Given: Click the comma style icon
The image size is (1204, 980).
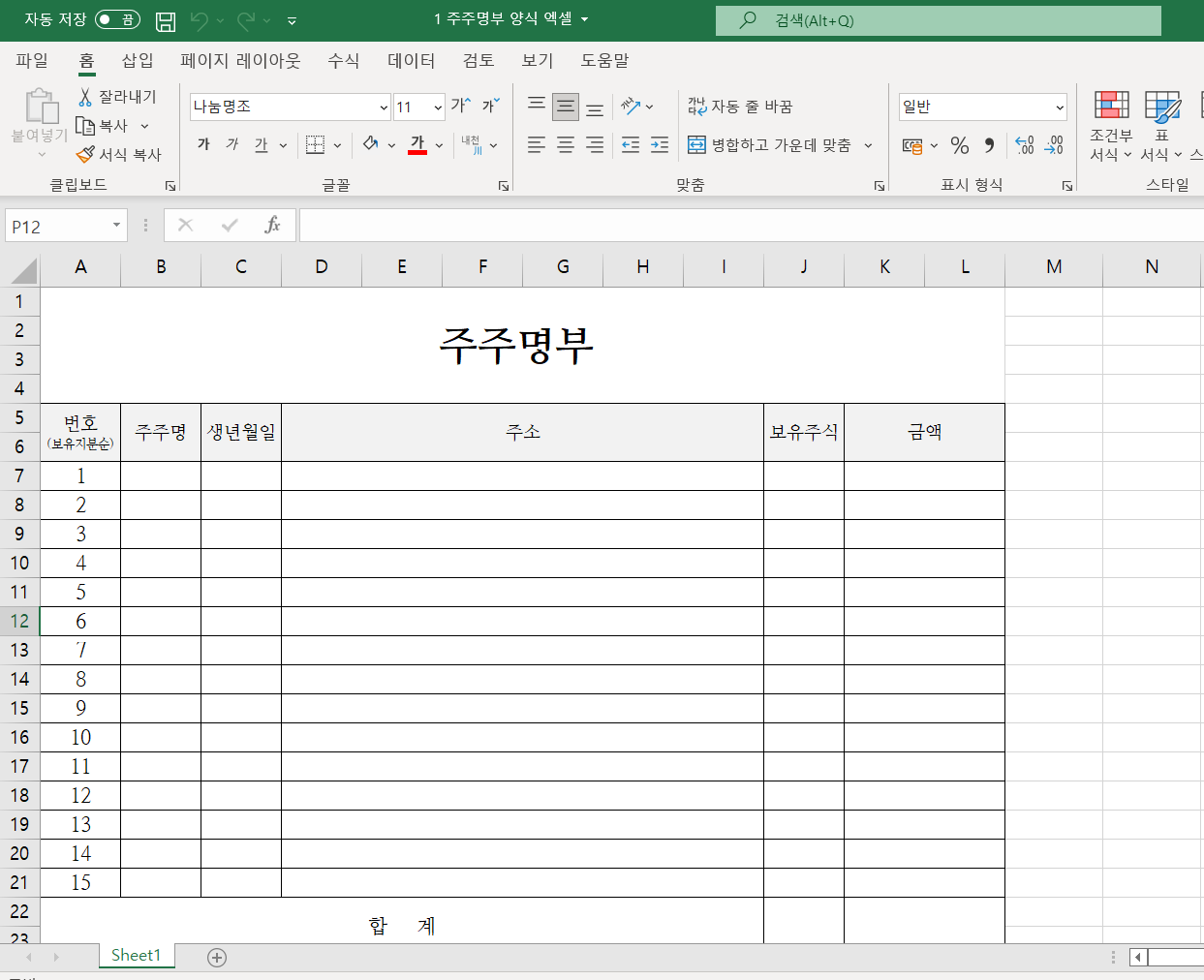Looking at the screenshot, I should 989,145.
